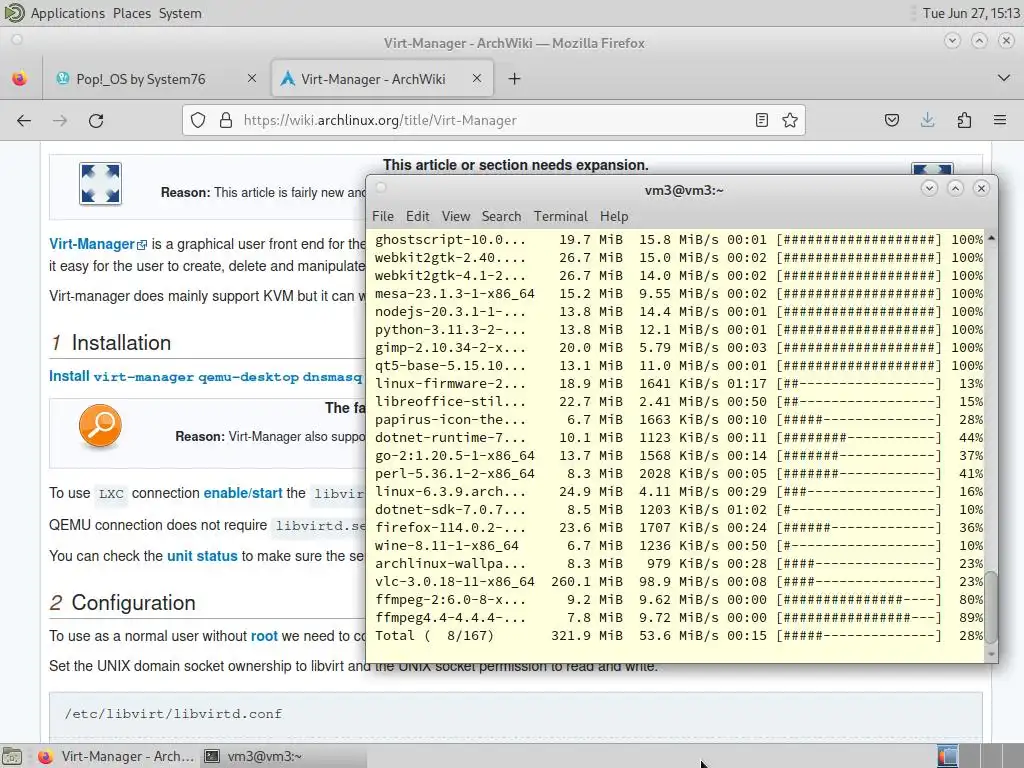Screen dimensions: 1024x768
Task: Click the orange magnifier accuracy icon
Action: (x=100, y=426)
